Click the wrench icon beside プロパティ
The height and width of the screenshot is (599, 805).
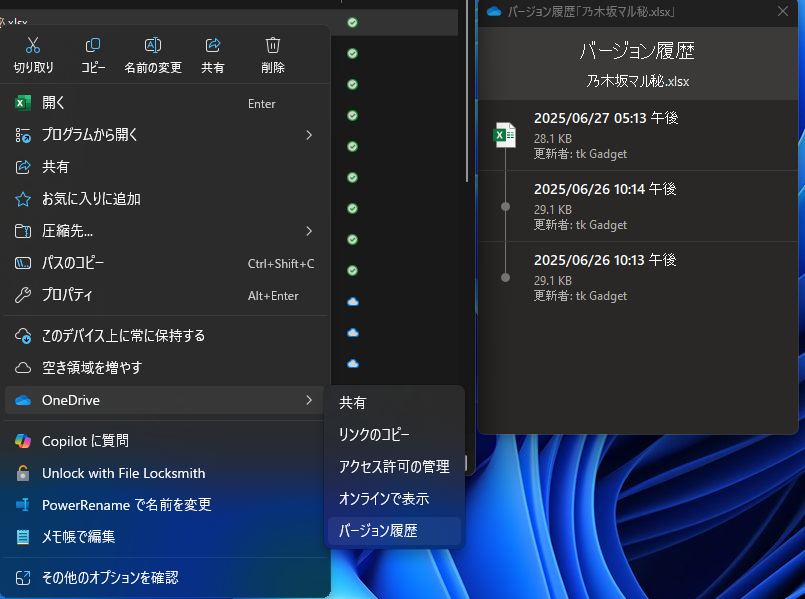pyautogui.click(x=23, y=295)
